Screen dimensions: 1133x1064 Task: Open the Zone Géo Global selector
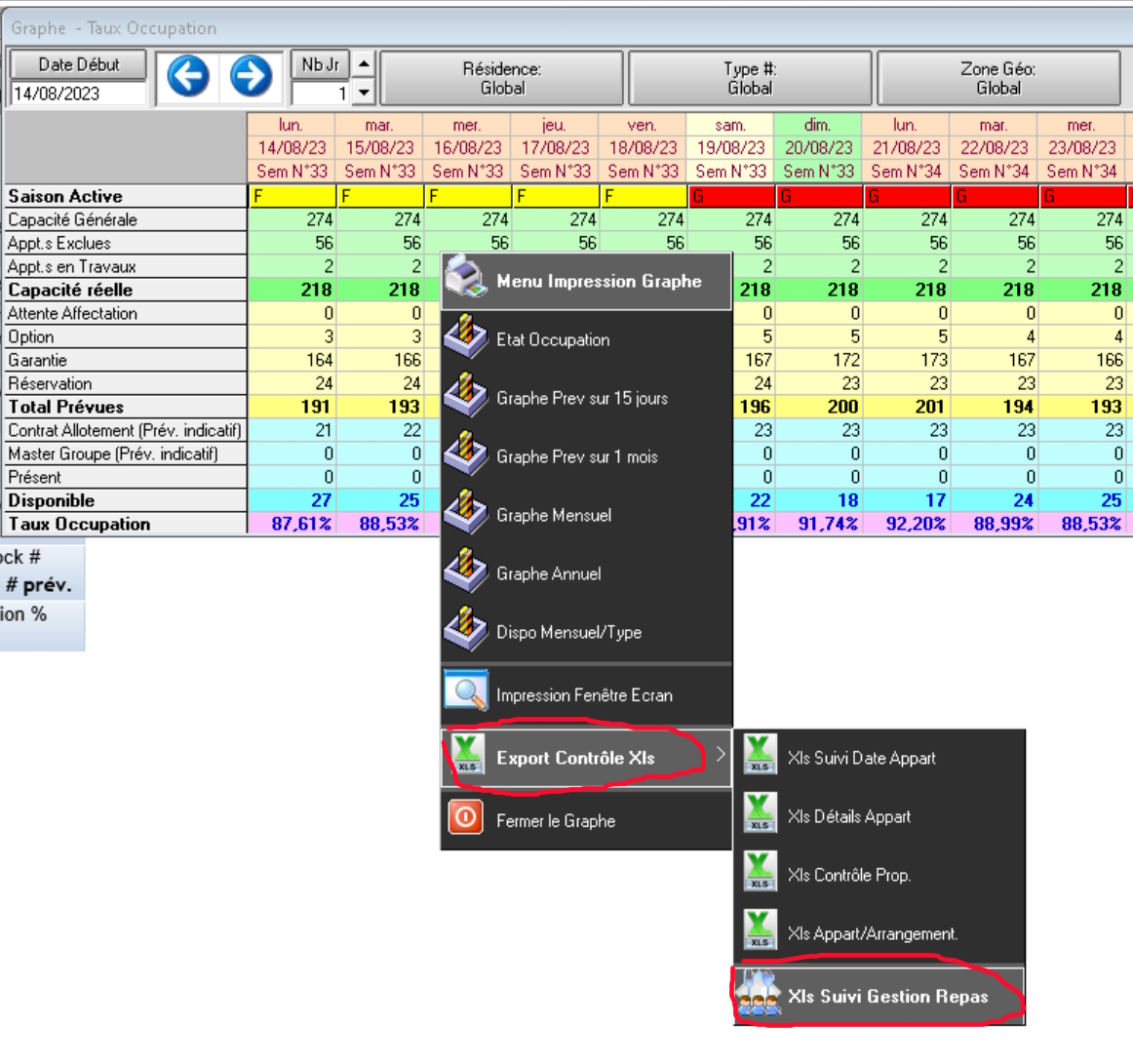pyautogui.click(x=998, y=78)
